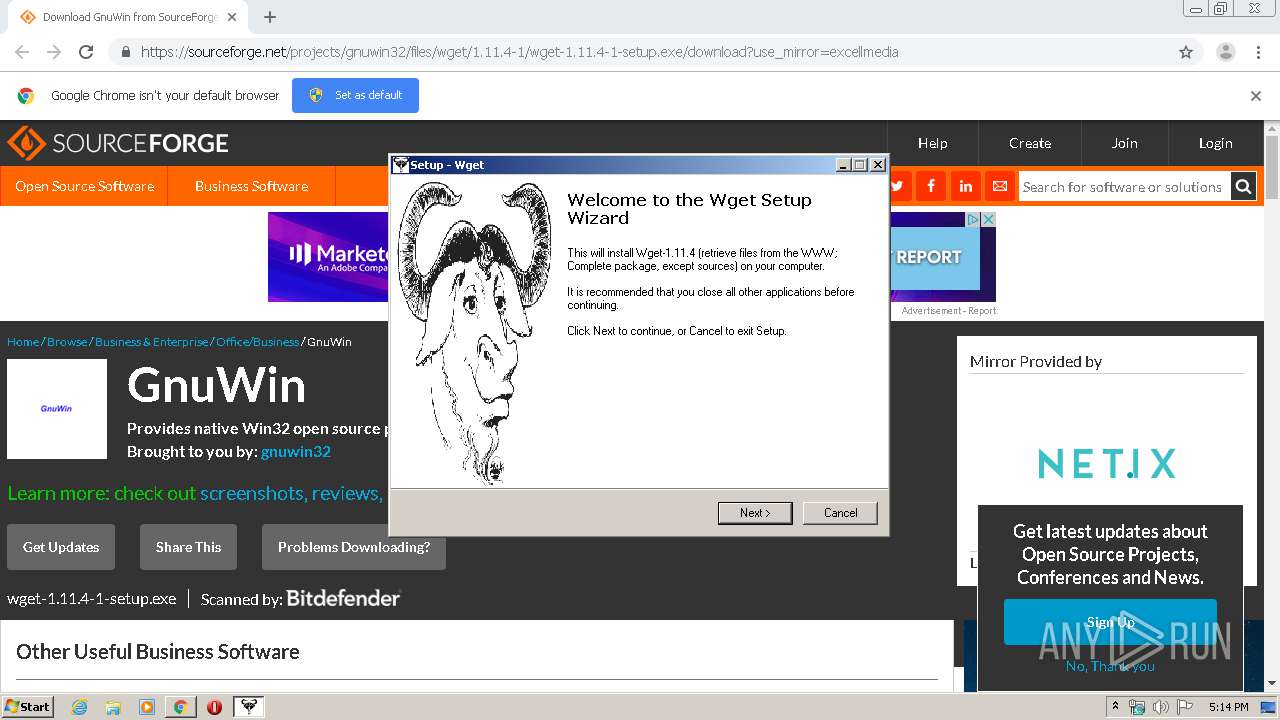Open the AdChoices triangle icon

click(973, 219)
